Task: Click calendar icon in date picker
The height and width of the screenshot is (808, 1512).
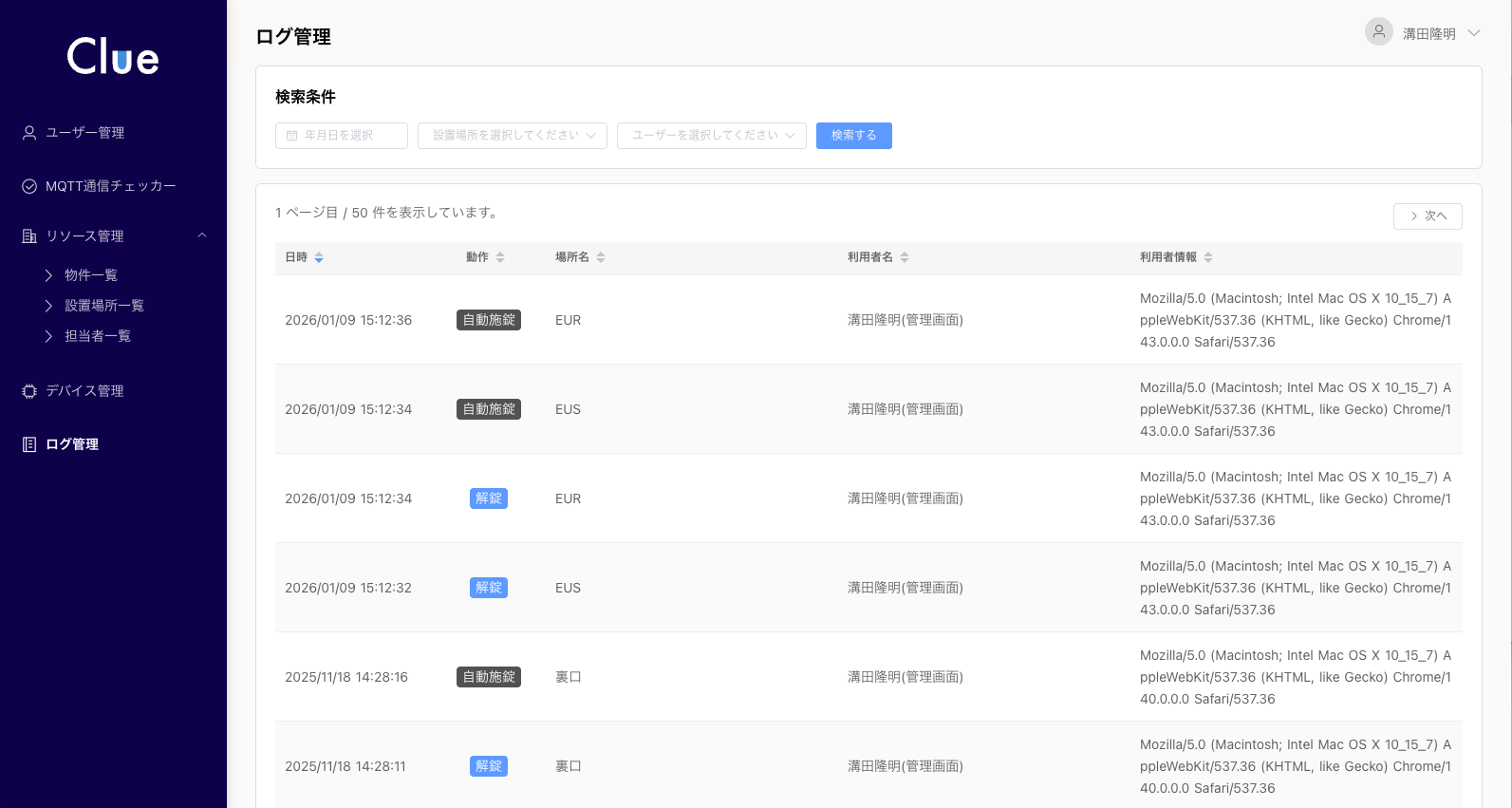Action: pyautogui.click(x=292, y=136)
